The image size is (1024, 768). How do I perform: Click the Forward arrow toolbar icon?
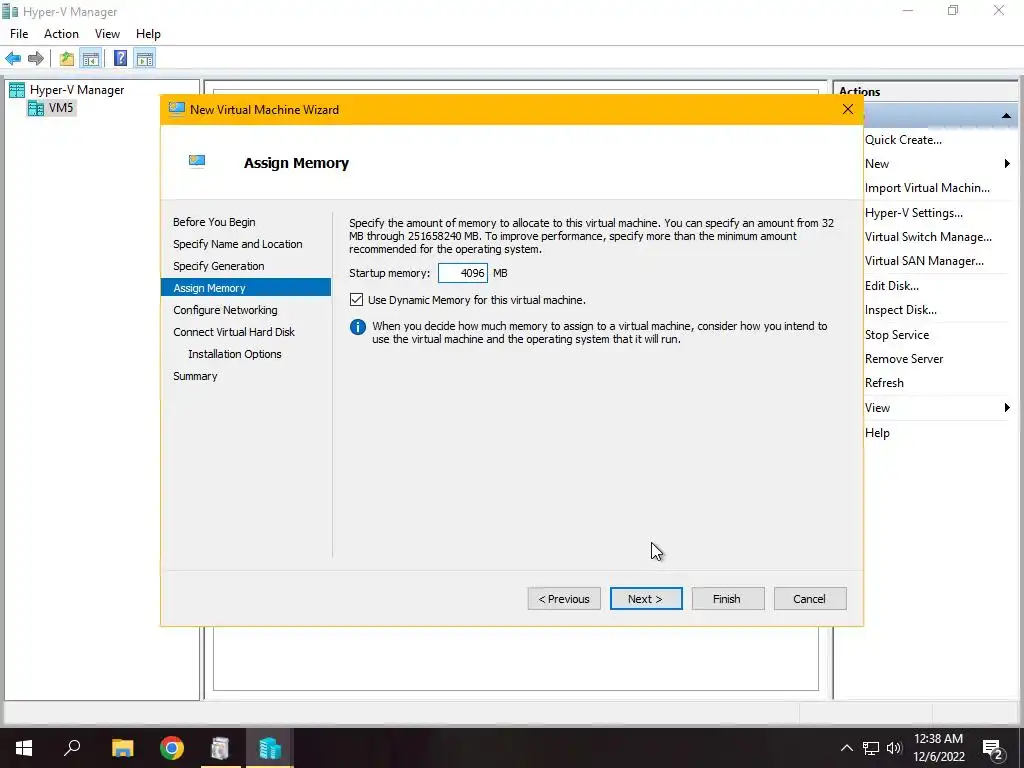(36, 59)
